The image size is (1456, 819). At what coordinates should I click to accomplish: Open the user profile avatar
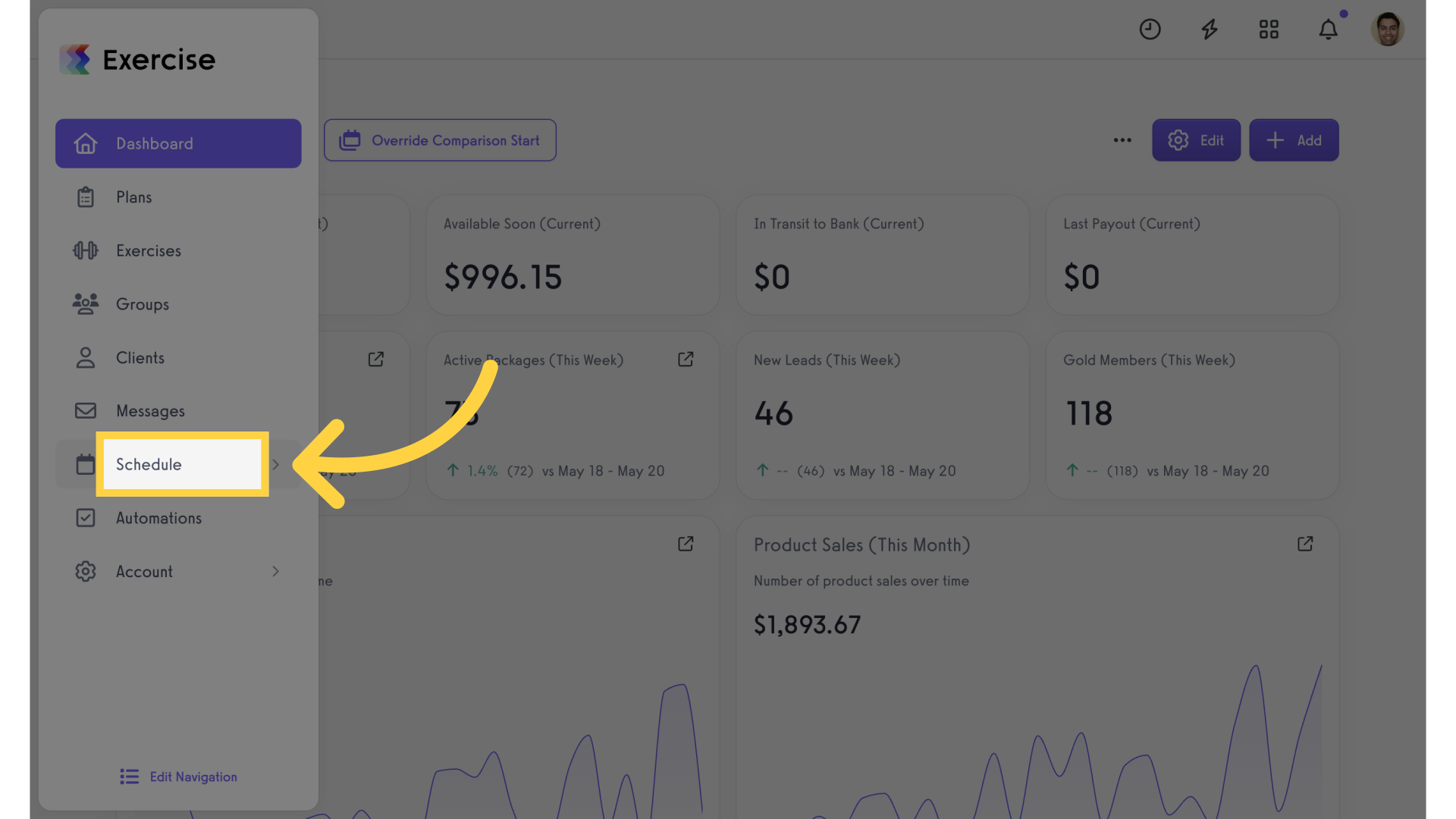1388,30
